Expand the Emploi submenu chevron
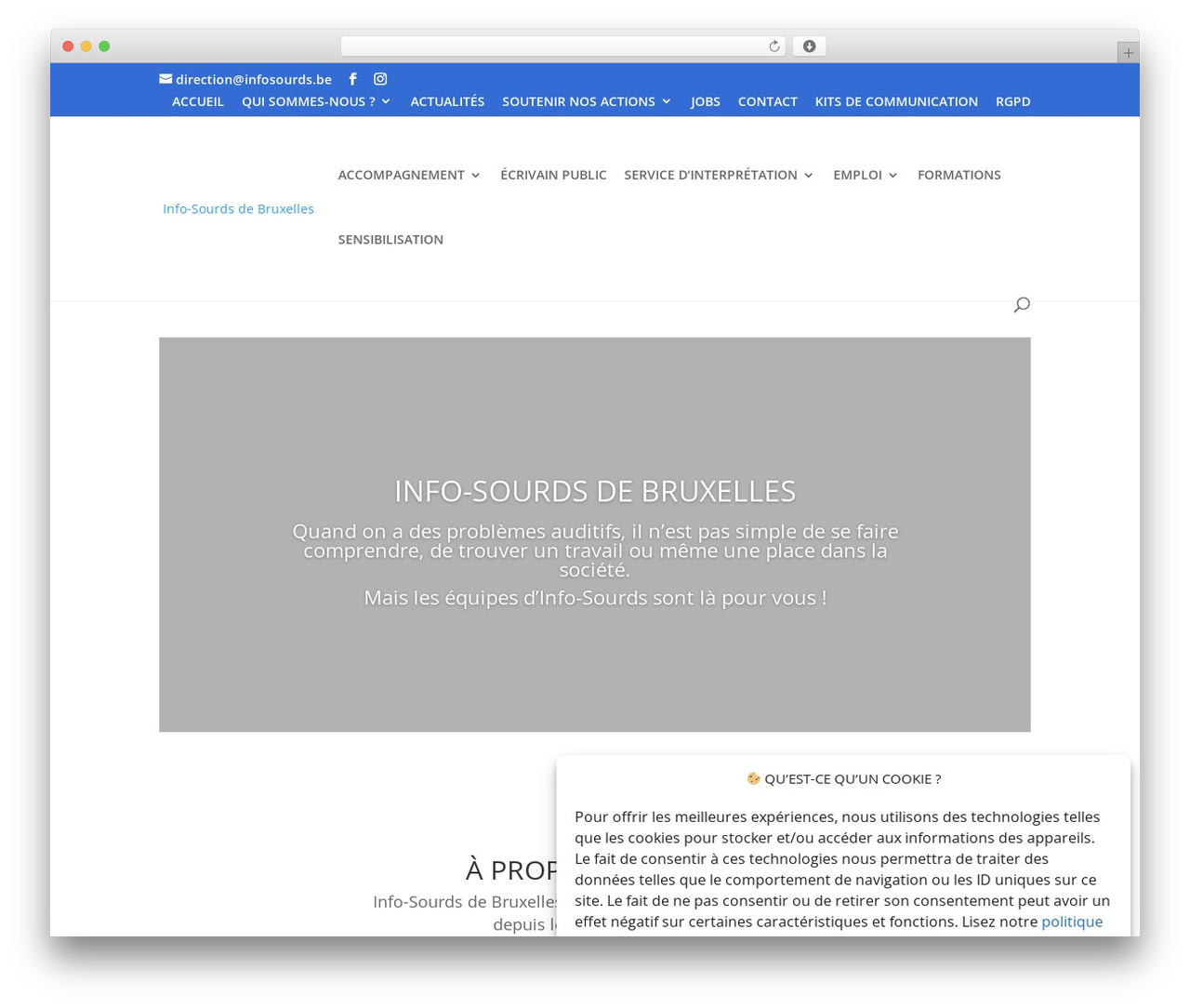Image resolution: width=1190 pixels, height=1008 pixels. pyautogui.click(x=892, y=175)
